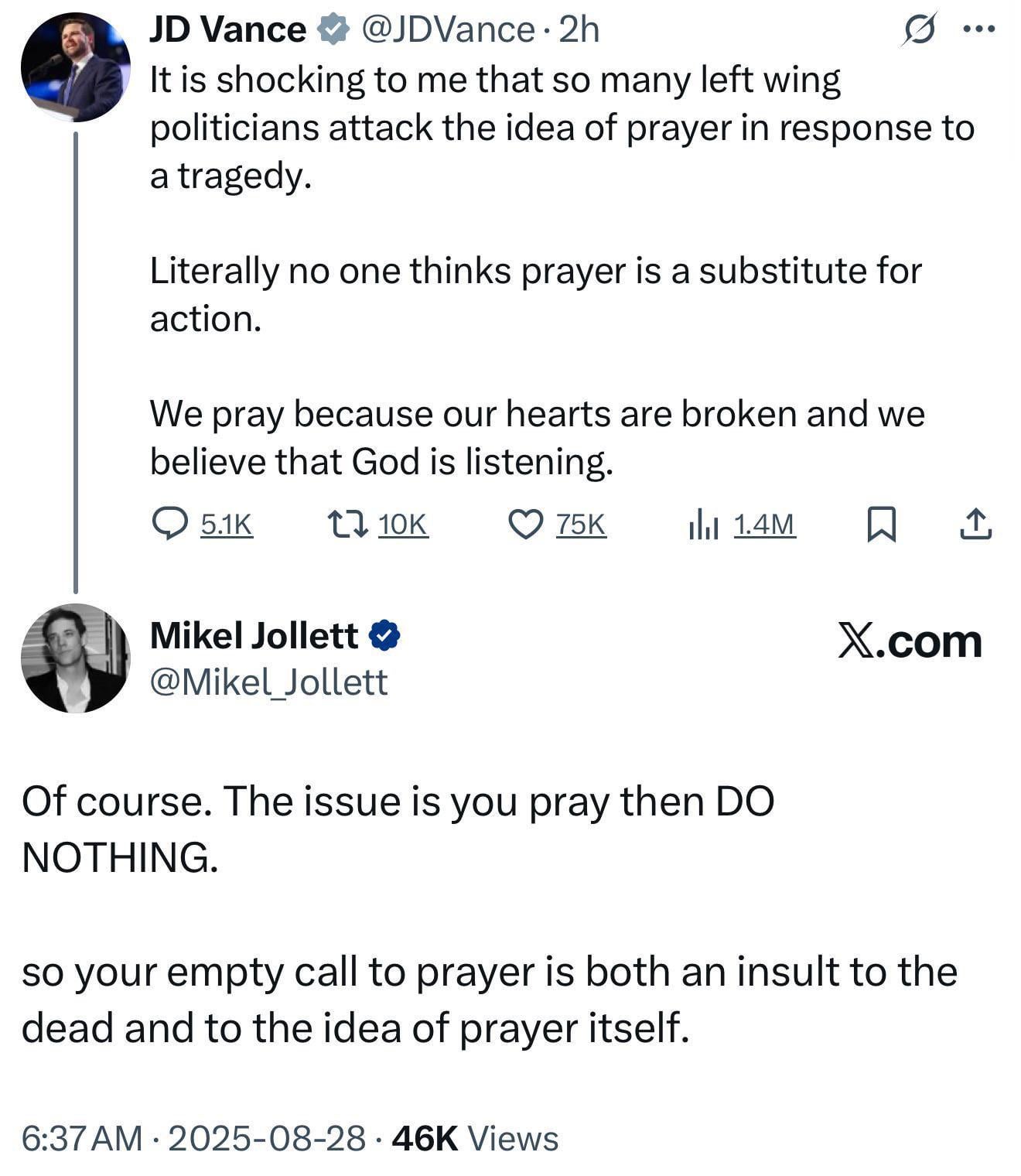Open Mikel Jollett's profile picture

[75, 658]
